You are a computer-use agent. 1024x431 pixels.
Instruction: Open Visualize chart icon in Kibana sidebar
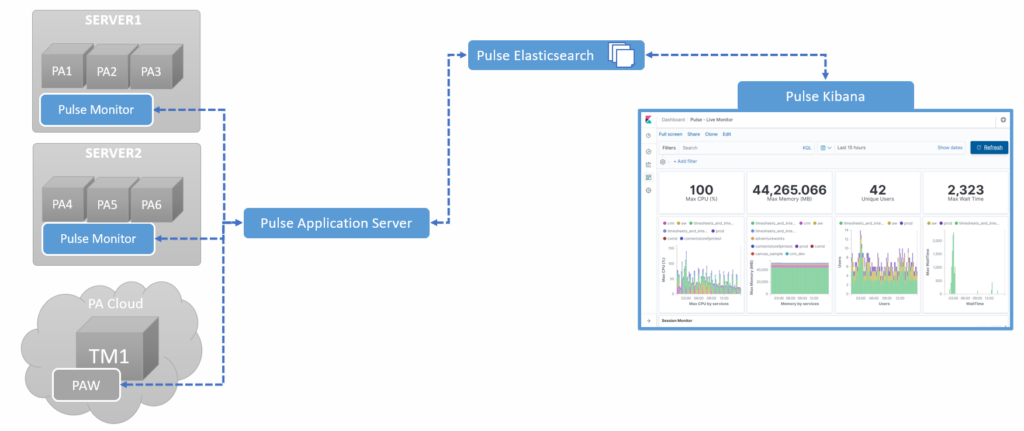point(648,165)
